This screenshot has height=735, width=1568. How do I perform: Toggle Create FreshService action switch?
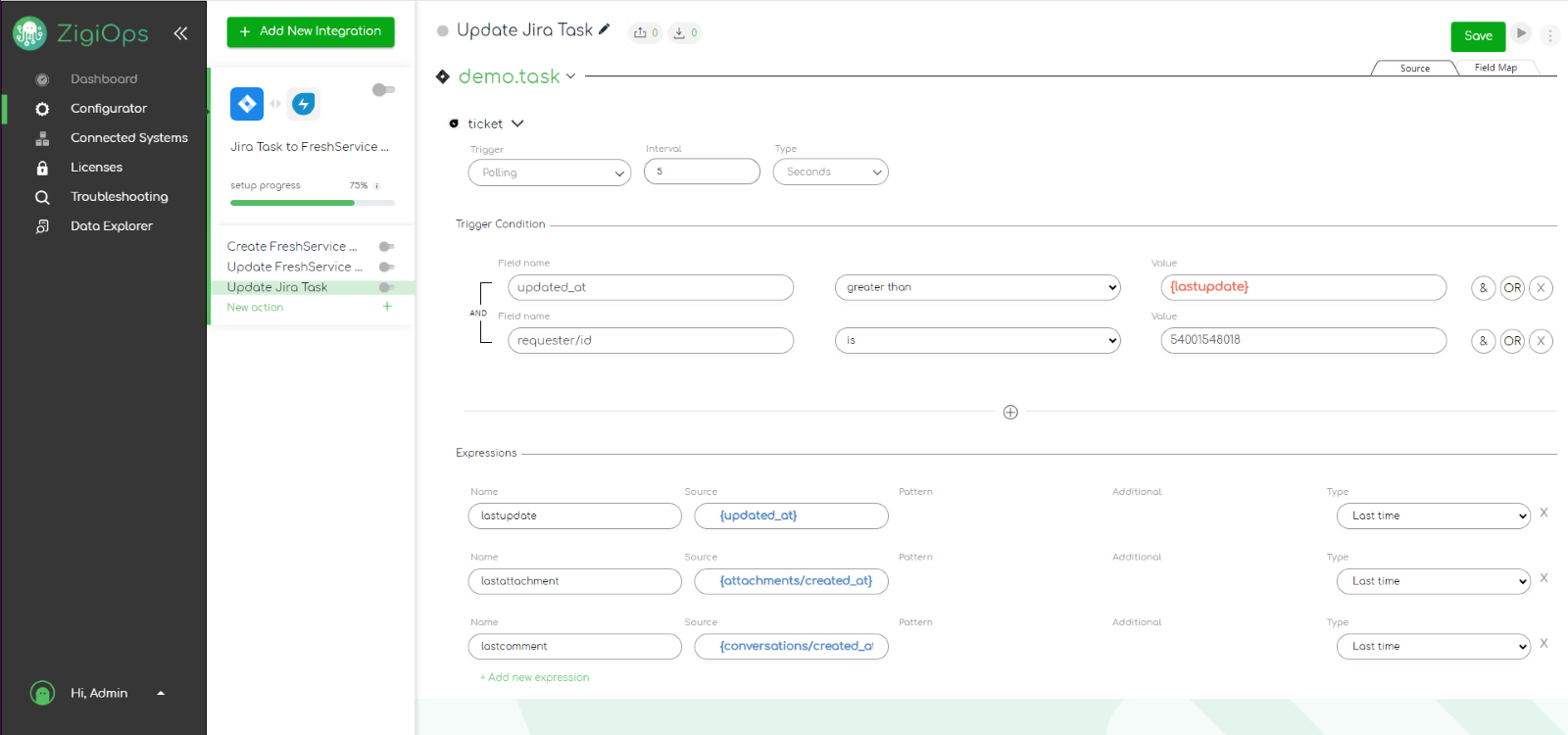click(386, 247)
